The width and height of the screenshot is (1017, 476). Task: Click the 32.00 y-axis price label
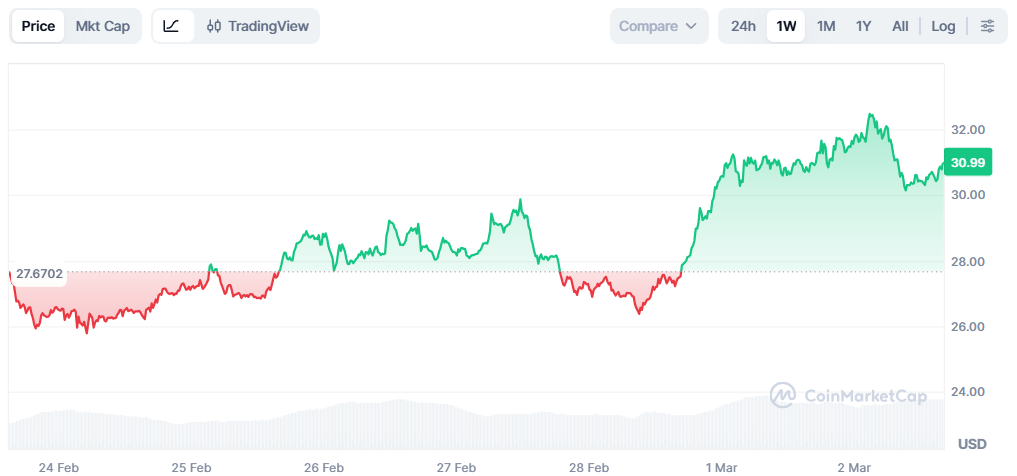968,130
